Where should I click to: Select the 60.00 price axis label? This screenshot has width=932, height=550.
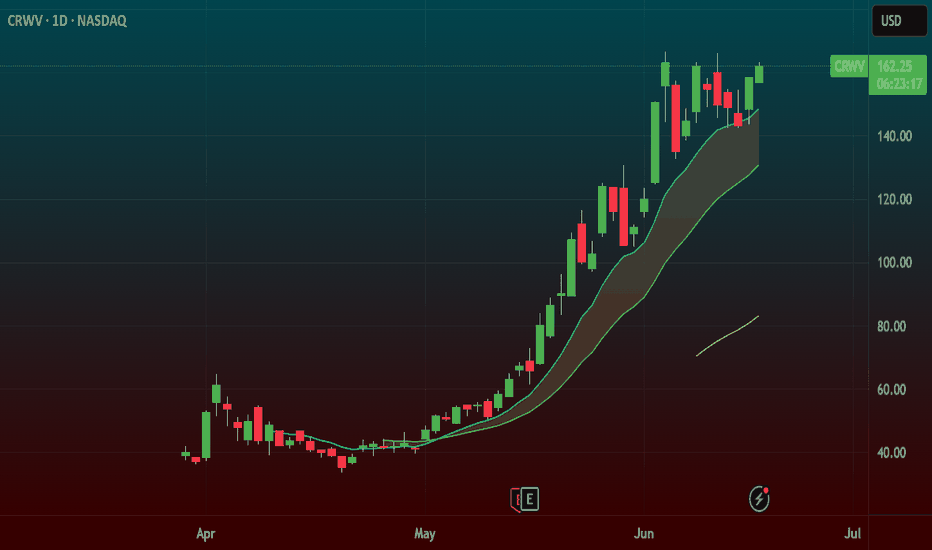[x=892, y=389]
